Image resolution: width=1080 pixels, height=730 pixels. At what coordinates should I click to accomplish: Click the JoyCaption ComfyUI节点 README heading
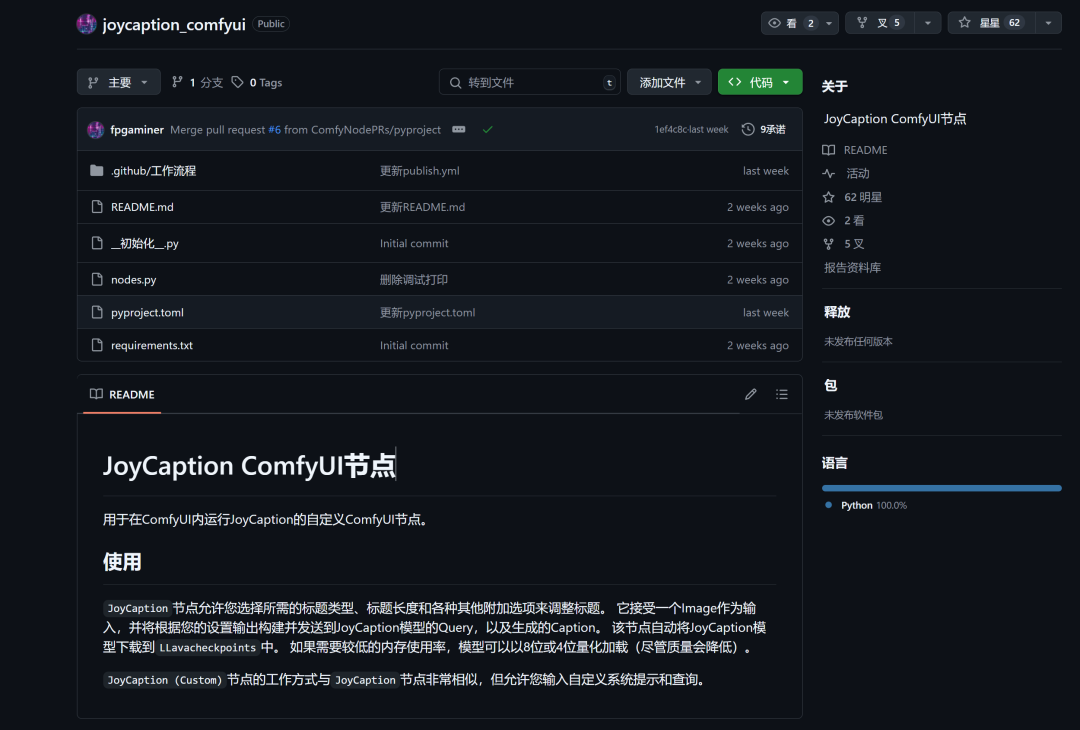(249, 466)
